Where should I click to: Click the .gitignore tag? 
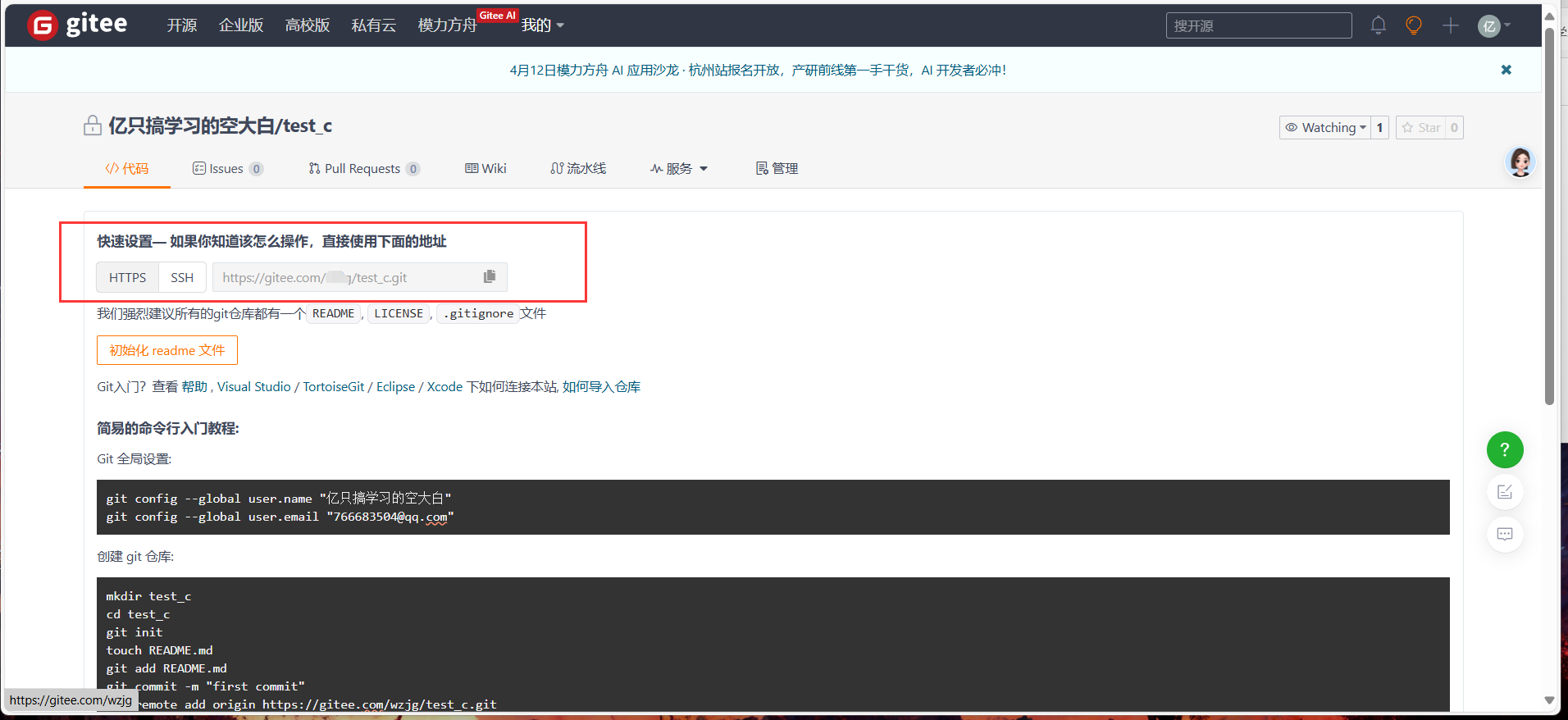click(x=478, y=313)
